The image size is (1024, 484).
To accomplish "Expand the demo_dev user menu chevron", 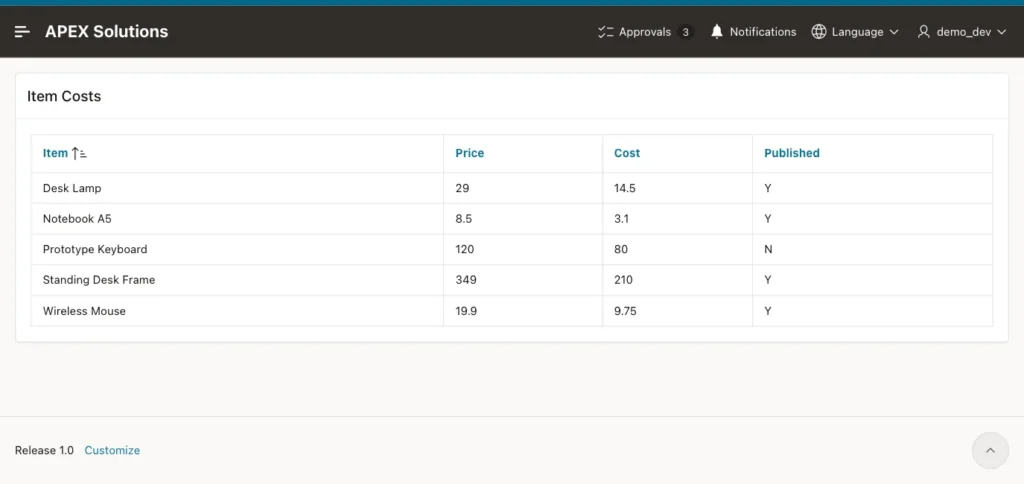I will pos(1001,31).
